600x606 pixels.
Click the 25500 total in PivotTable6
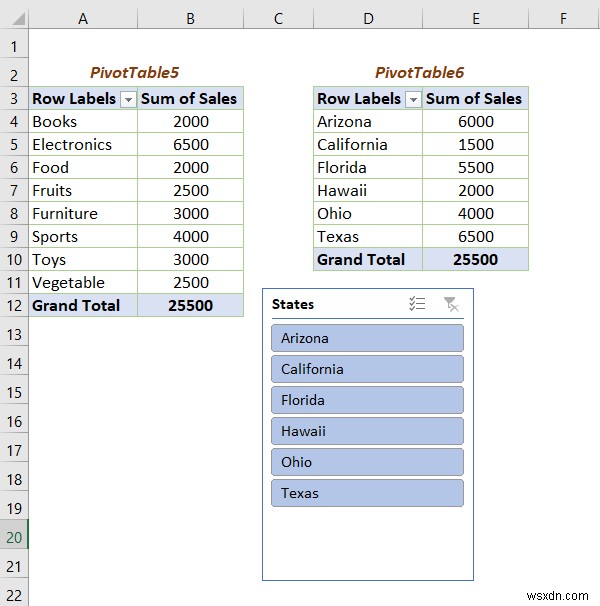pyautogui.click(x=476, y=259)
